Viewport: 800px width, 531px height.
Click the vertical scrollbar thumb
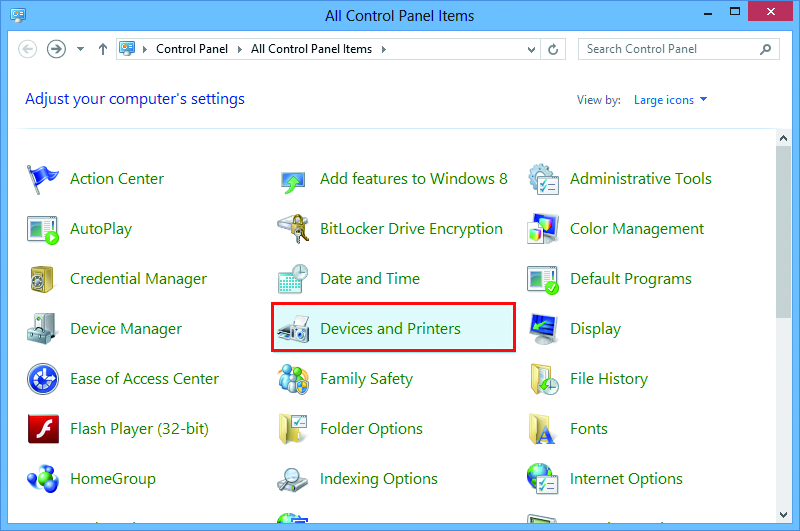click(783, 232)
